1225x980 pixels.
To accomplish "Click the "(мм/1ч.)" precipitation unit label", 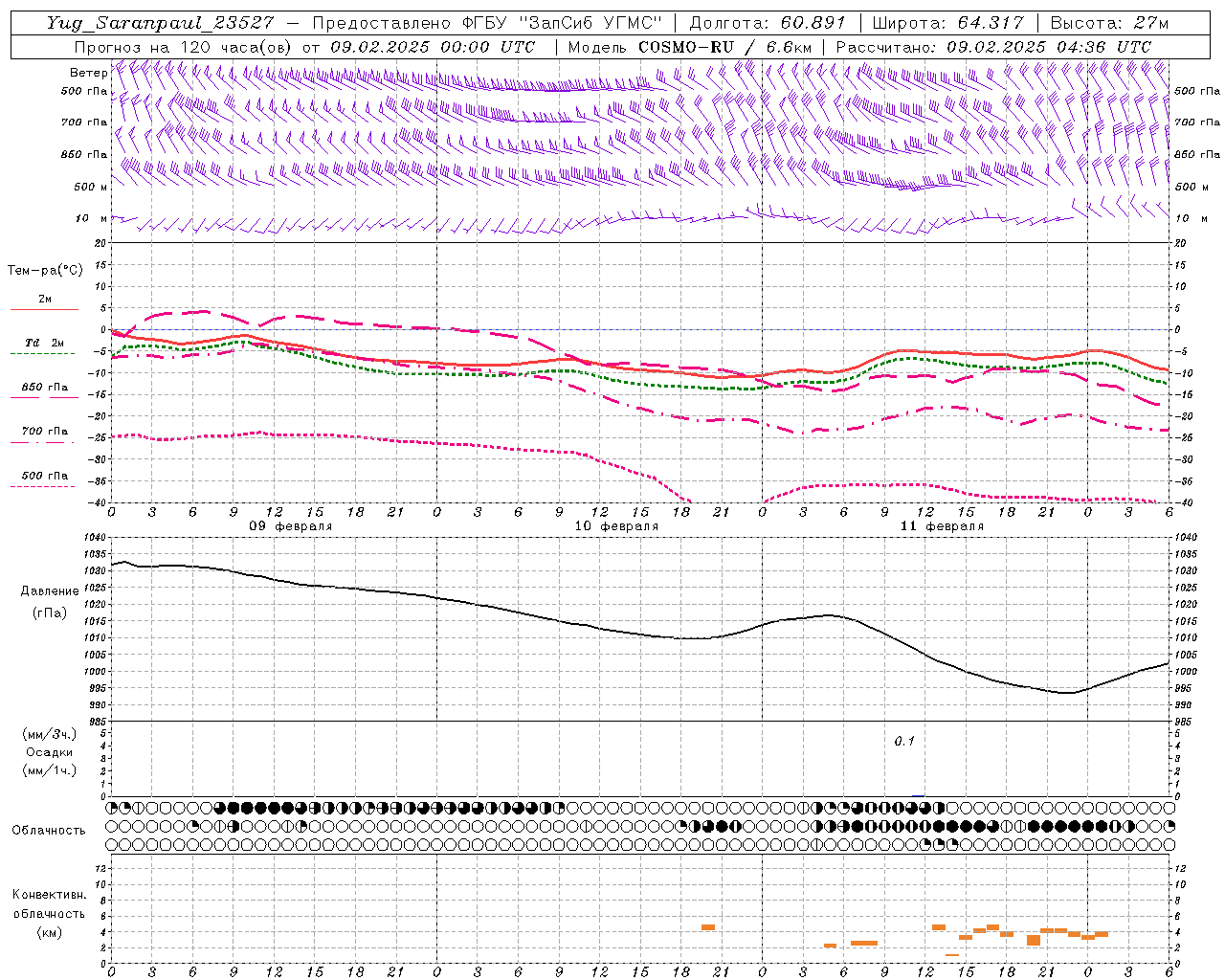I will point(50,770).
